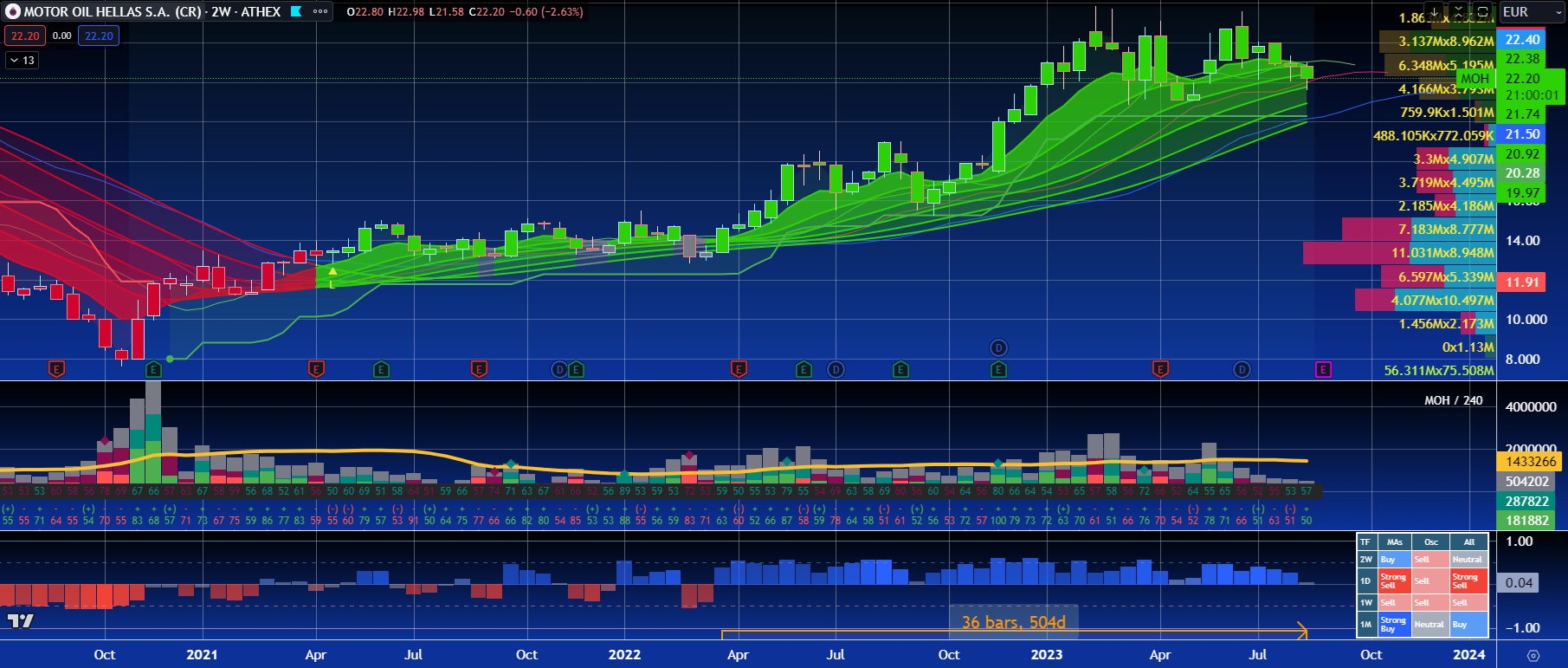Click the magenta upcoming earnings E marker
Image resolution: width=1568 pixels, height=668 pixels.
[x=1323, y=370]
